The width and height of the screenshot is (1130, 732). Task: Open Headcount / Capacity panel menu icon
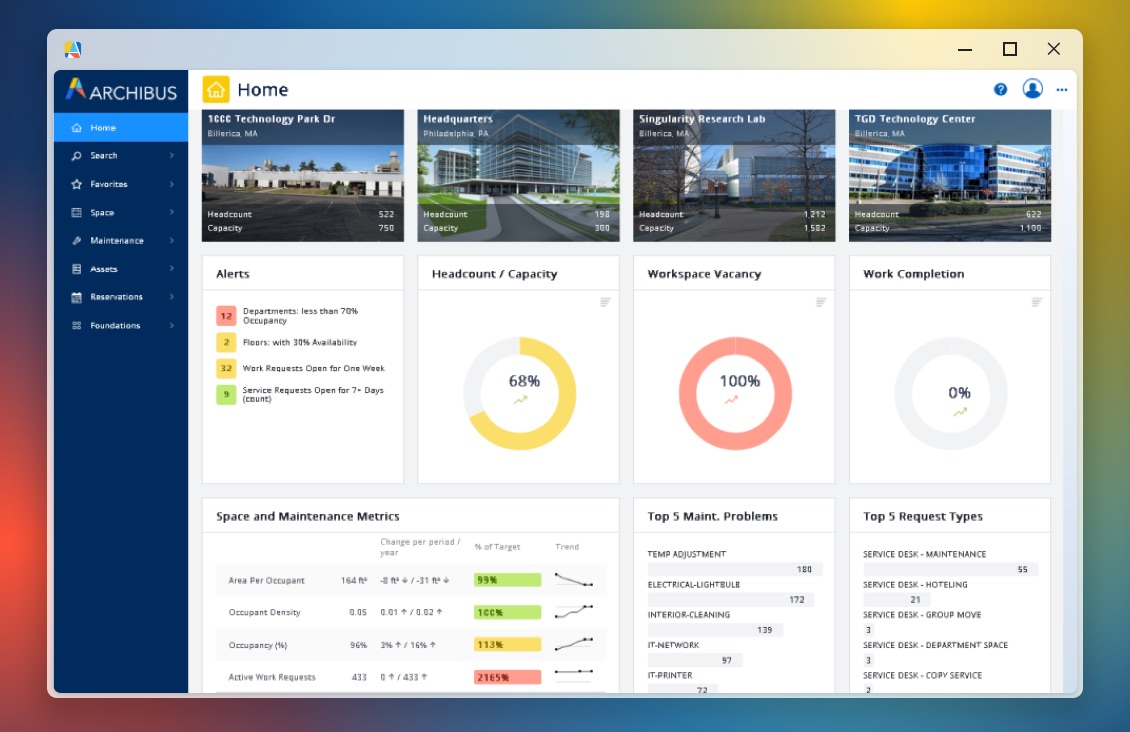click(x=605, y=302)
